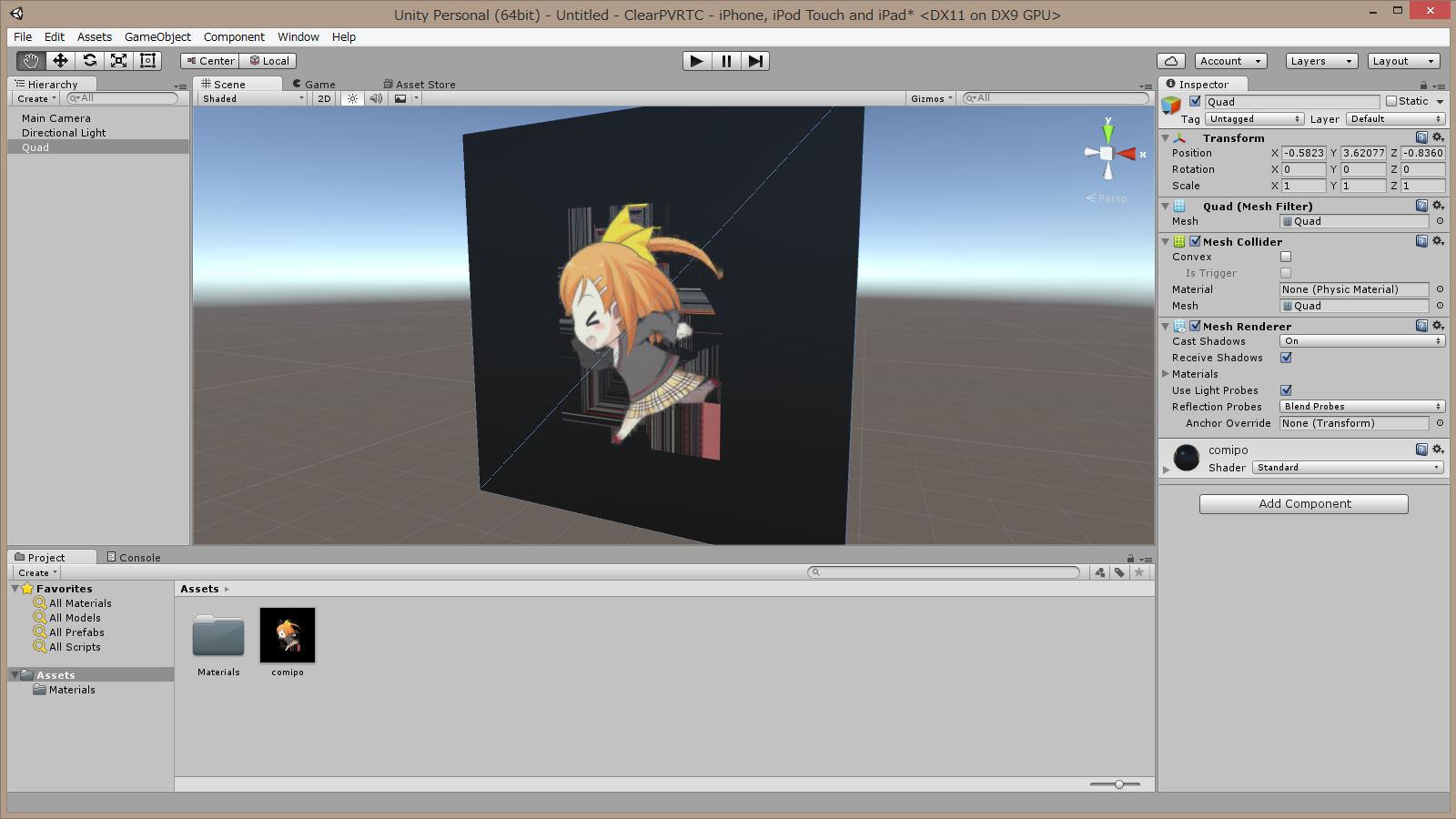Toggle pivot Center button
Viewport: 1456px width, 819px height.
click(x=210, y=61)
